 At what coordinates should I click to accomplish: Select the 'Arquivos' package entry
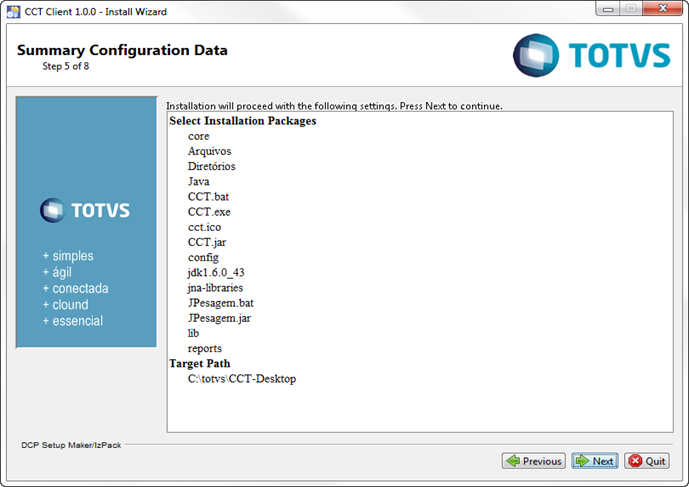[x=209, y=151]
